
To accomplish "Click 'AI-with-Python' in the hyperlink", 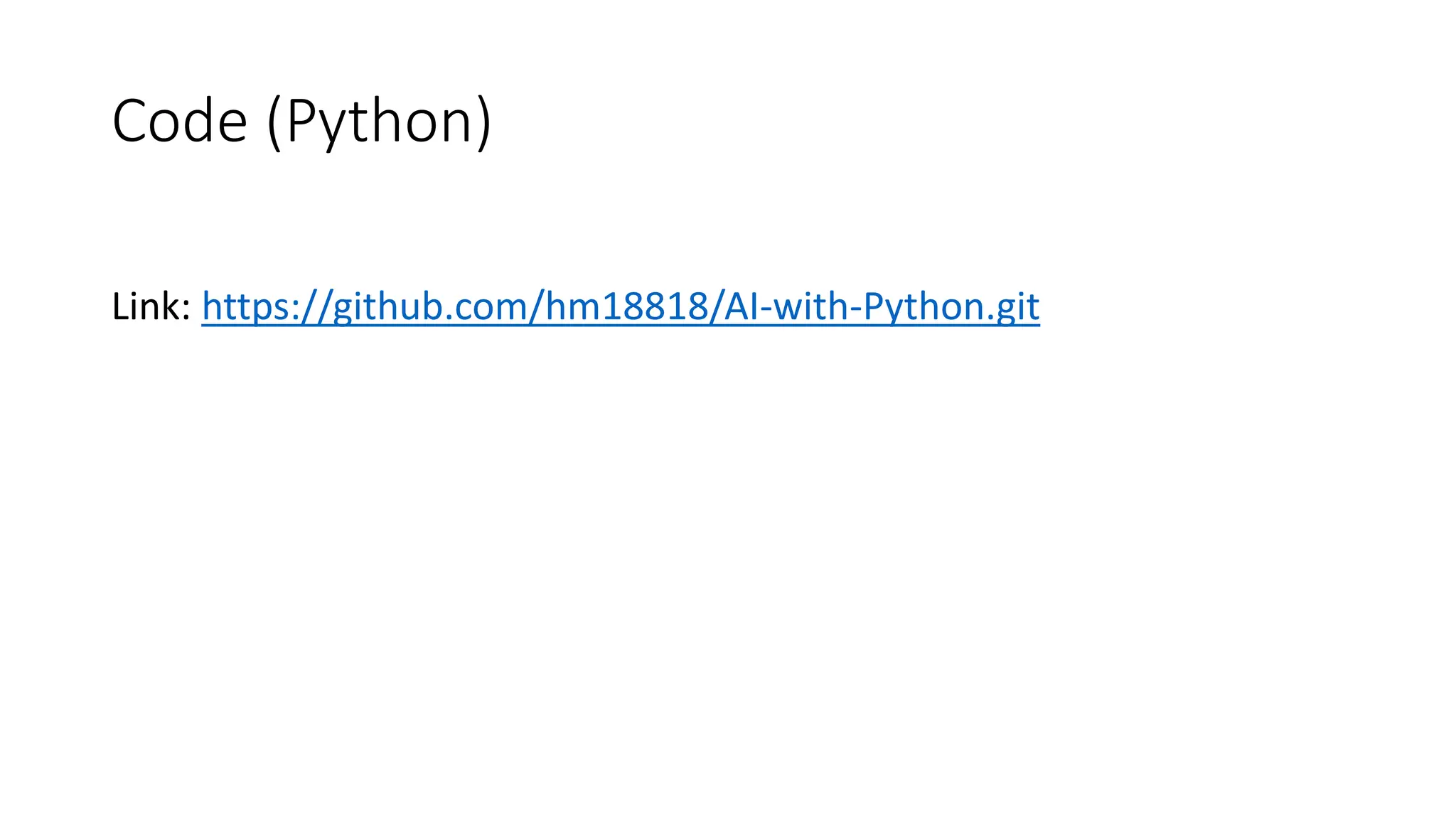I will [x=852, y=307].
